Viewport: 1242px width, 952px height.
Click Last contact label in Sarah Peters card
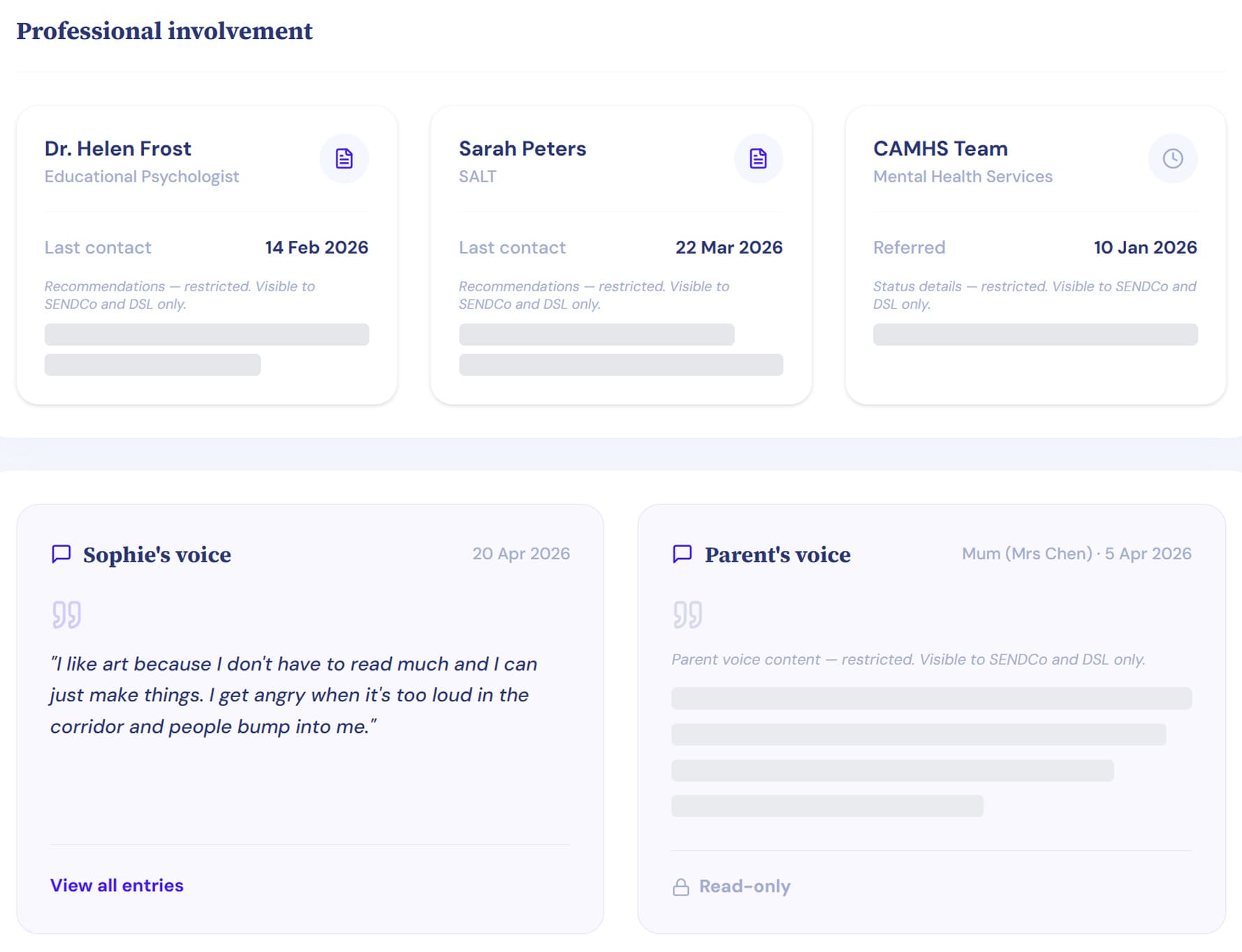click(x=512, y=247)
